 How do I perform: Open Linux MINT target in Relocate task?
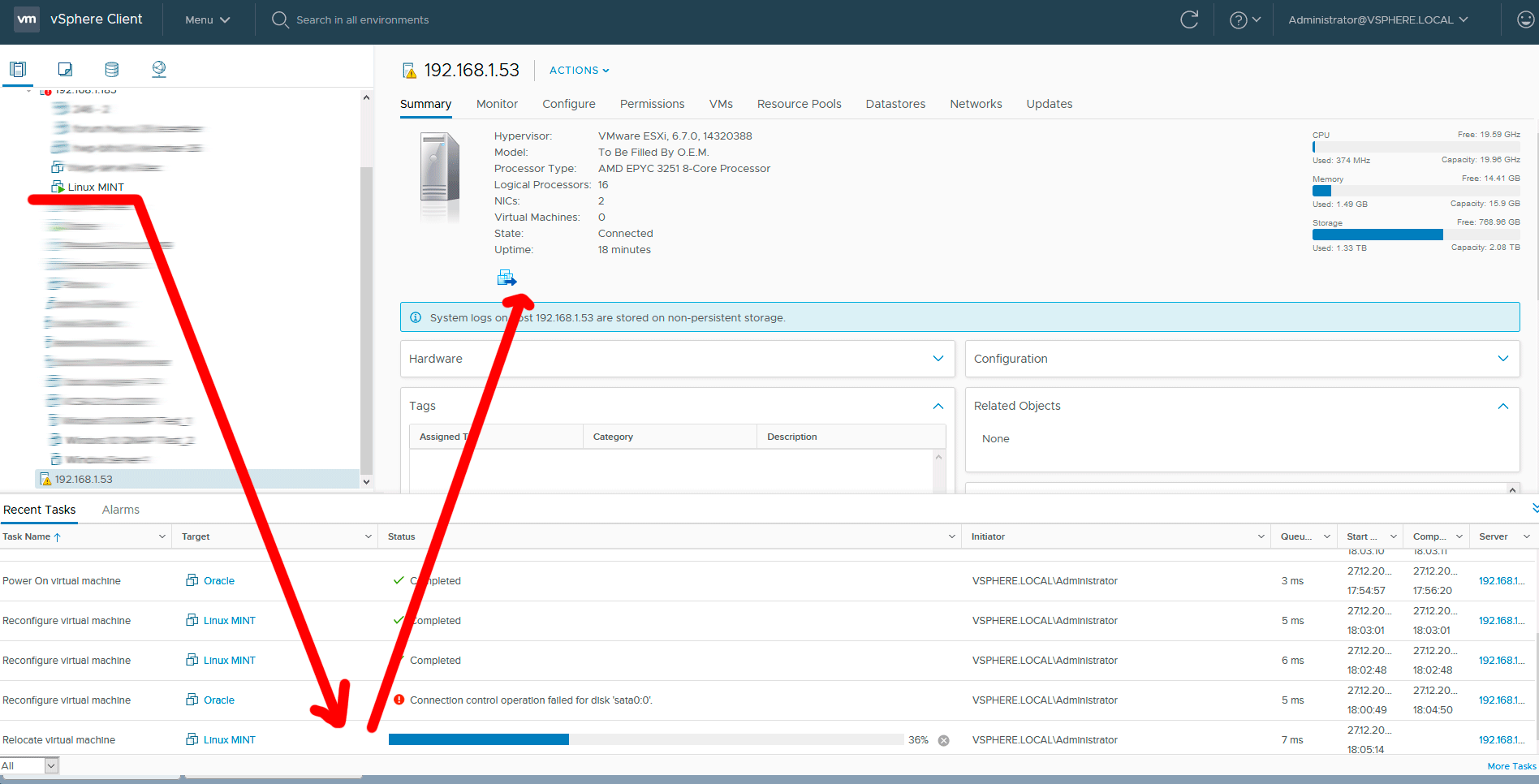coord(229,740)
